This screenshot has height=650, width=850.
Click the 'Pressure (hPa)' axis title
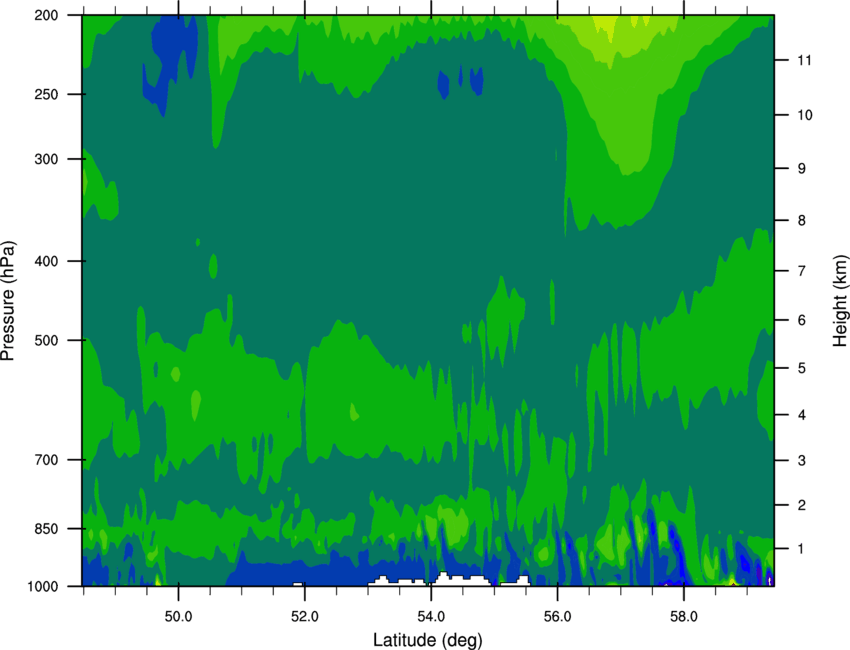tap(8, 301)
